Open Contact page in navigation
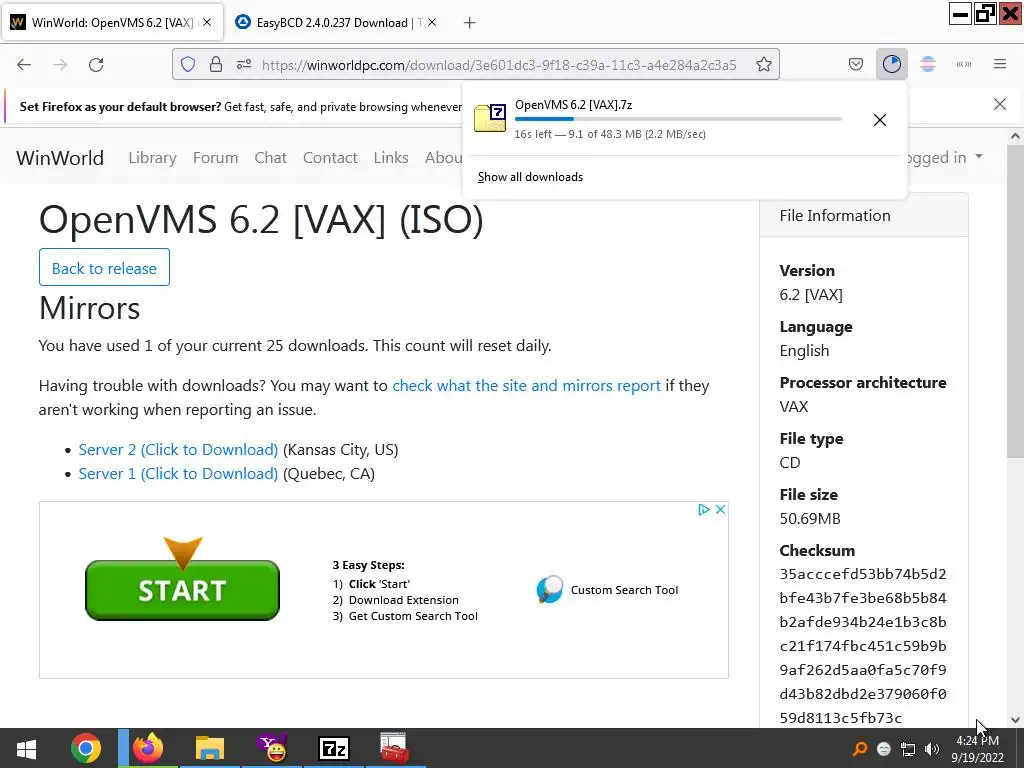The width and height of the screenshot is (1024, 768). click(x=330, y=158)
